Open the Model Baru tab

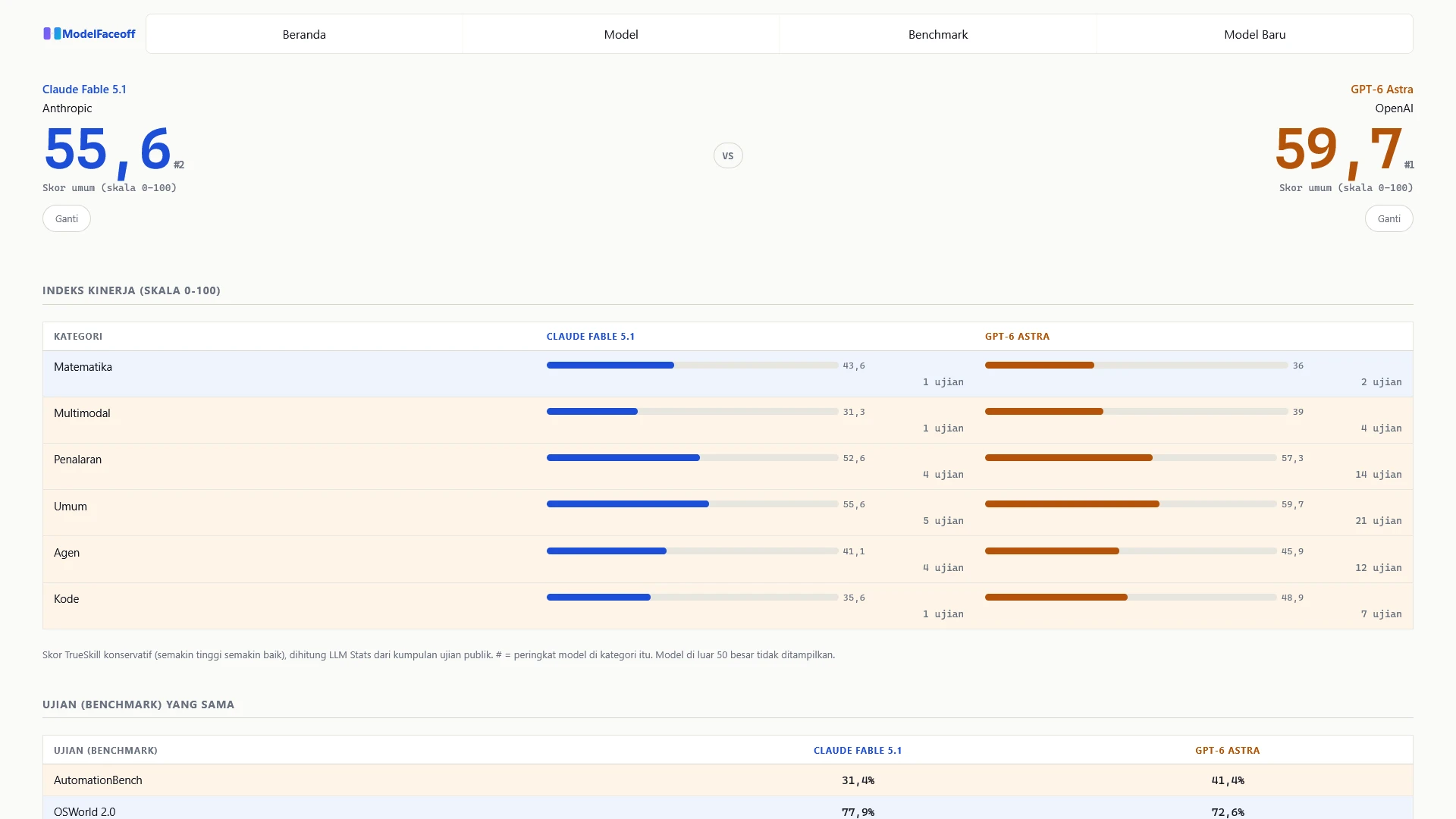coord(1255,34)
